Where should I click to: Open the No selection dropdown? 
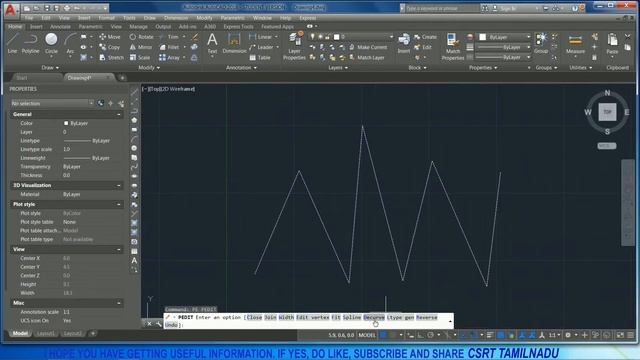[52, 103]
